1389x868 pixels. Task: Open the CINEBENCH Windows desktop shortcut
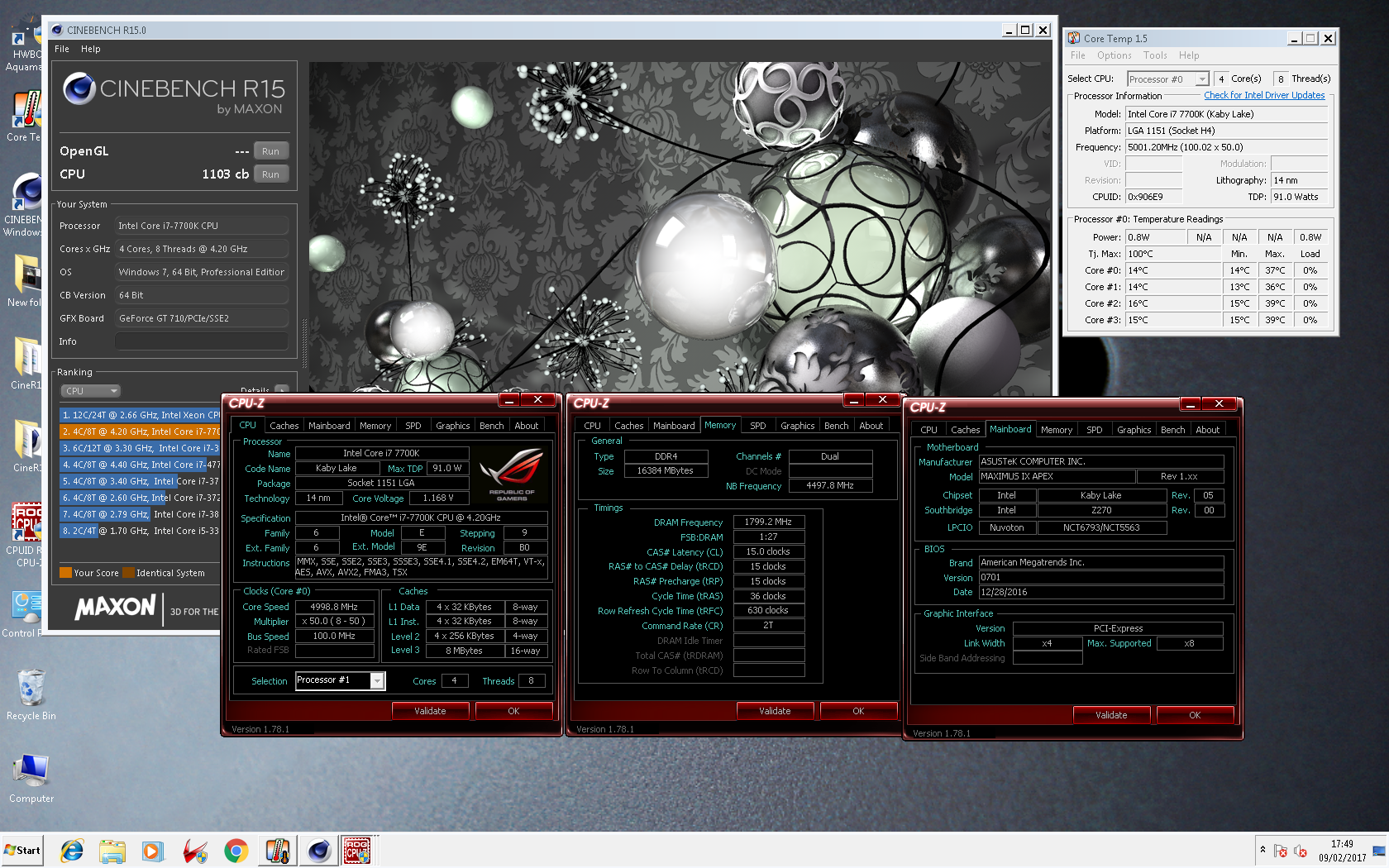click(23, 205)
